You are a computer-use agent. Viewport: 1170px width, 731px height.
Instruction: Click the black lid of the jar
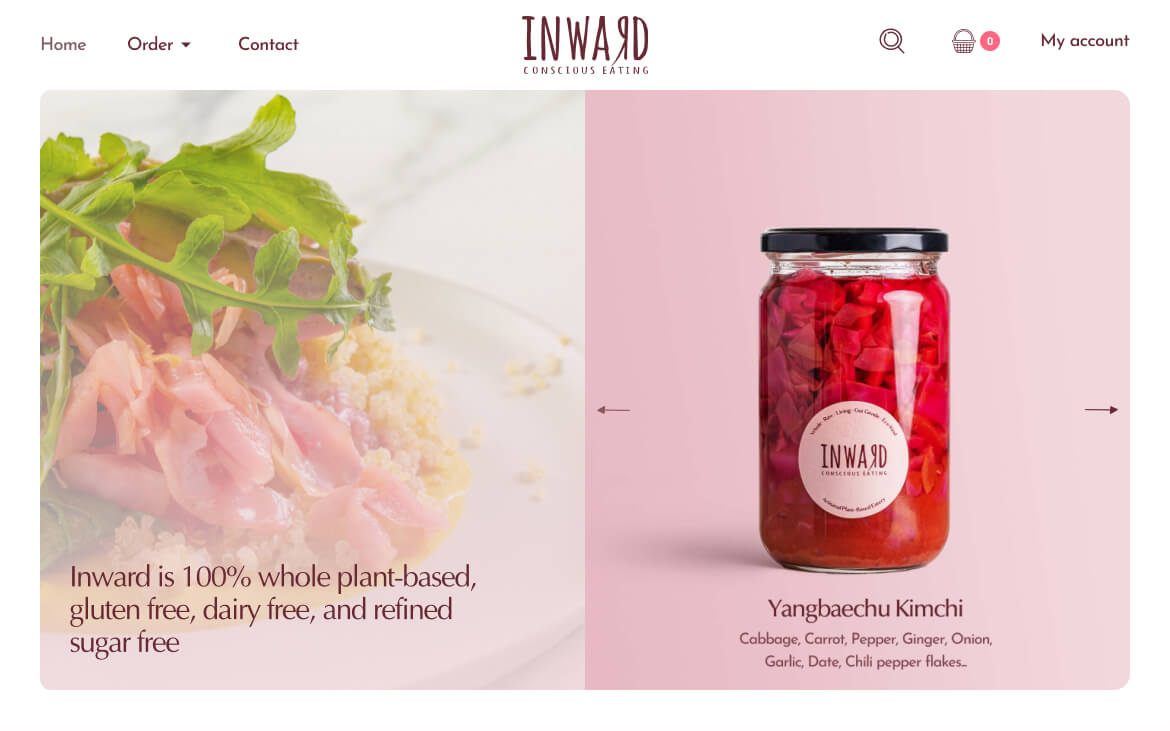(854, 240)
